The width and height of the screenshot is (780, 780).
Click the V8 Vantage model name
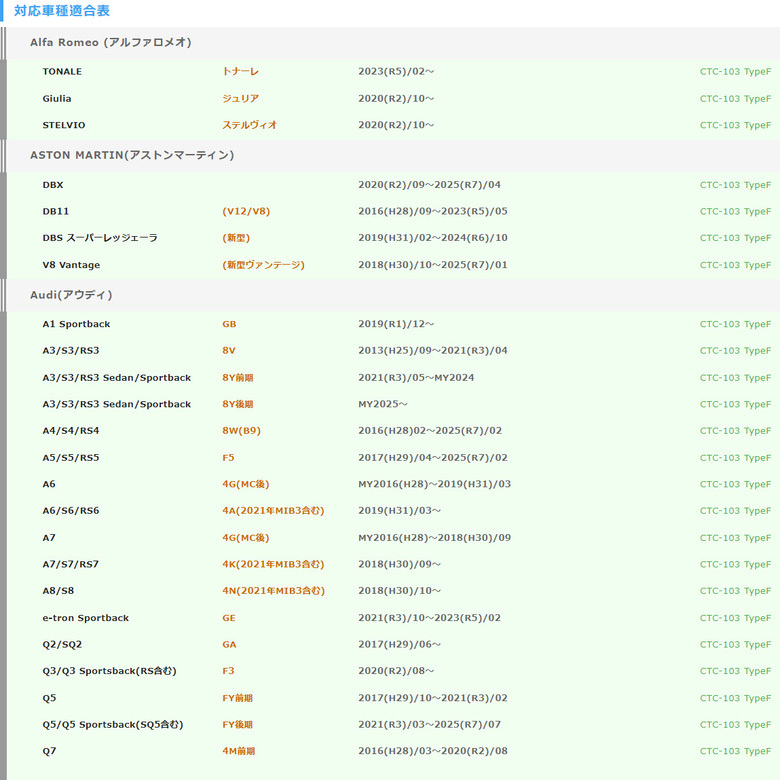coord(71,265)
